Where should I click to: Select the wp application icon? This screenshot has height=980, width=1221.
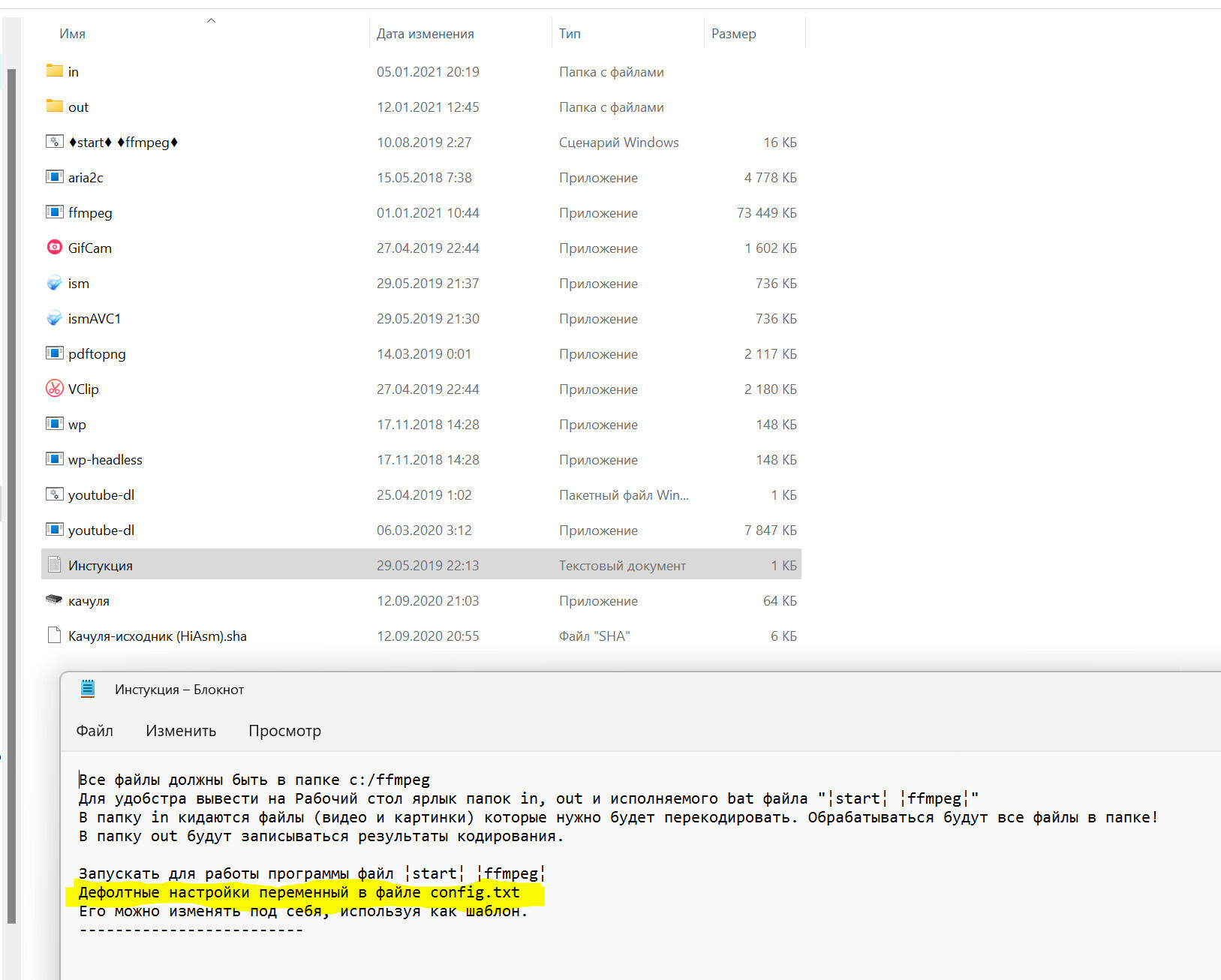pos(54,423)
